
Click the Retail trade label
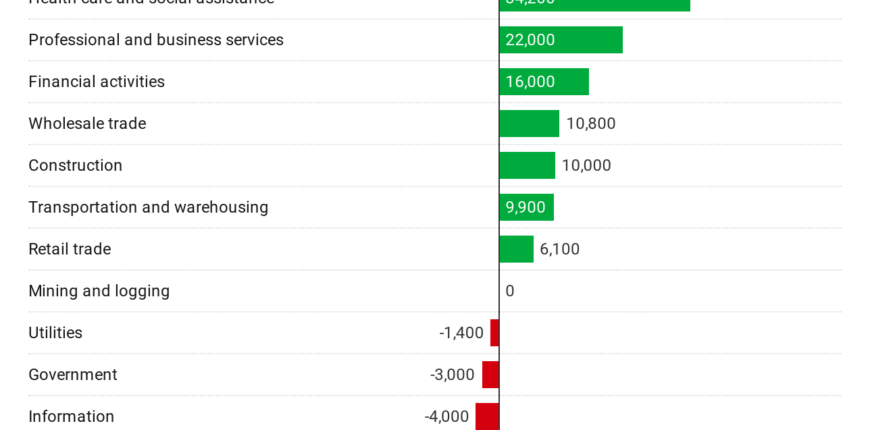pyautogui.click(x=69, y=250)
